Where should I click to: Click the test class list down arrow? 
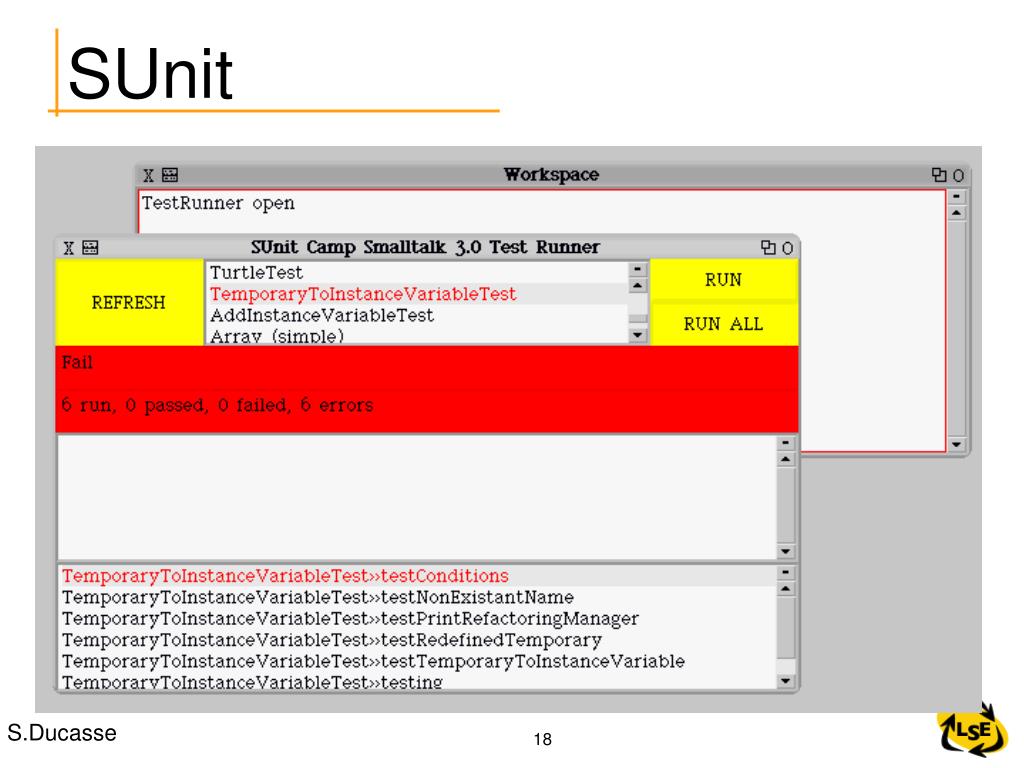coord(637,335)
